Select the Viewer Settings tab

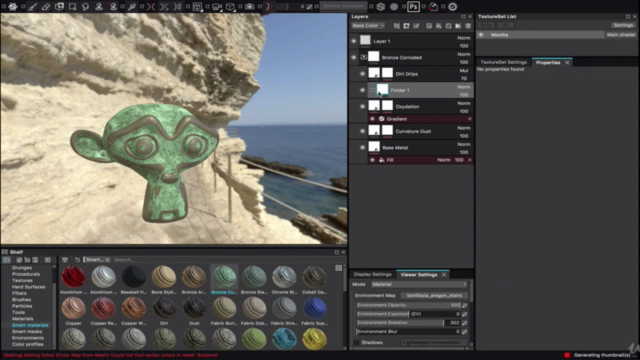pos(419,275)
